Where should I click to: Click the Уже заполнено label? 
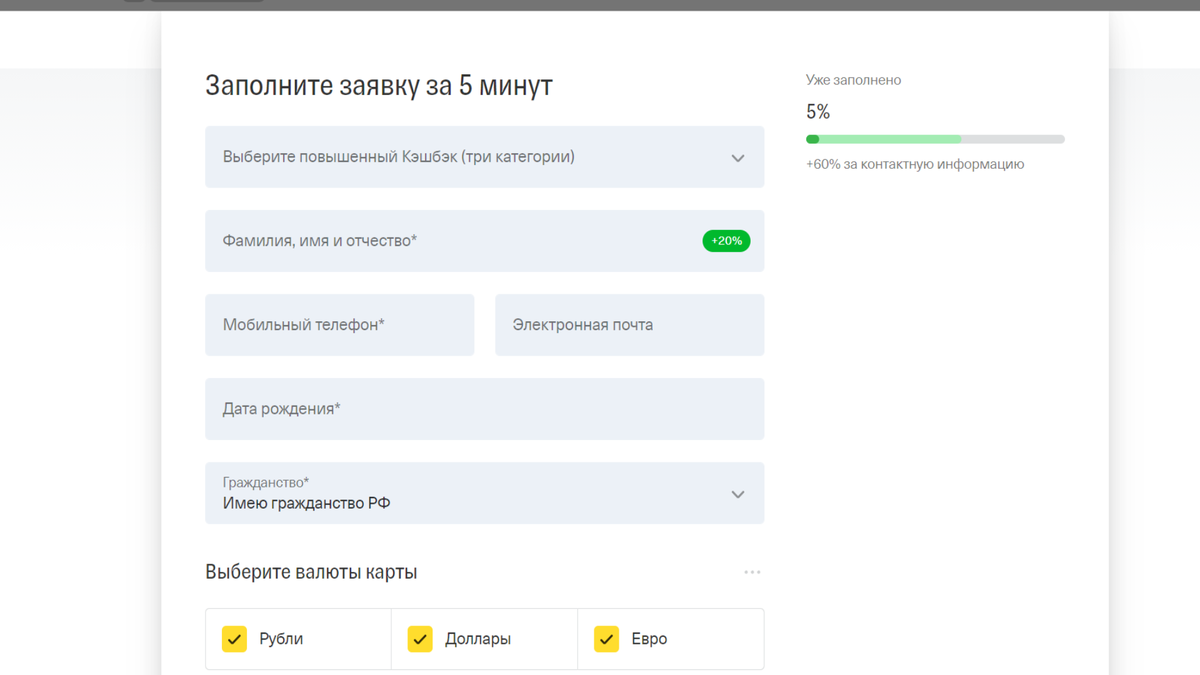pyautogui.click(x=853, y=80)
